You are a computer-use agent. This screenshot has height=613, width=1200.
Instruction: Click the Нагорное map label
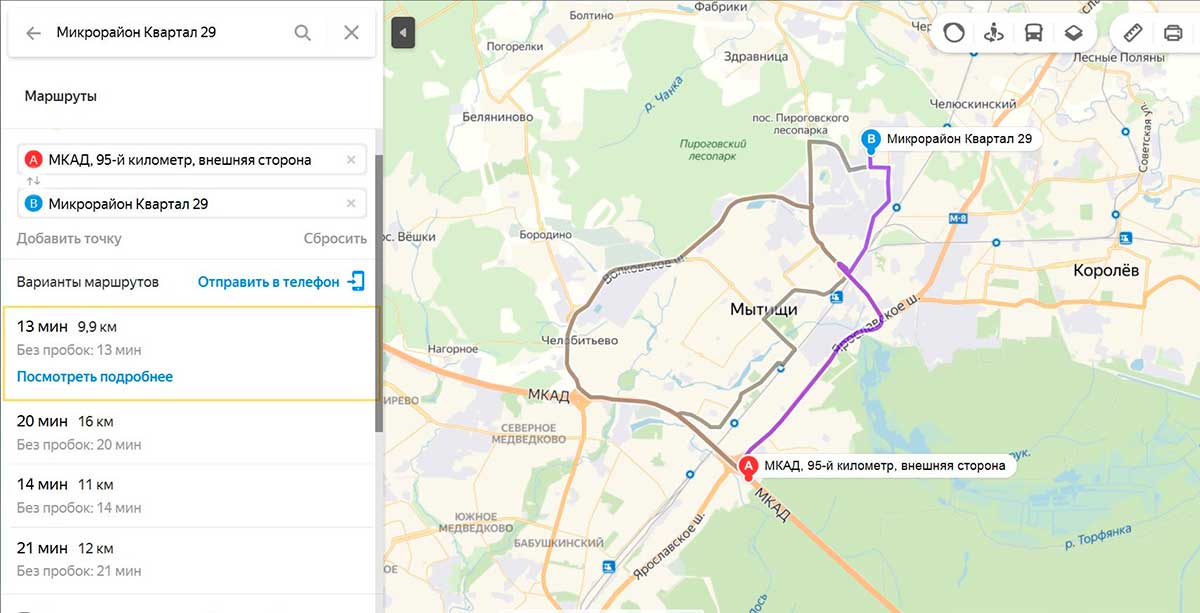454,349
